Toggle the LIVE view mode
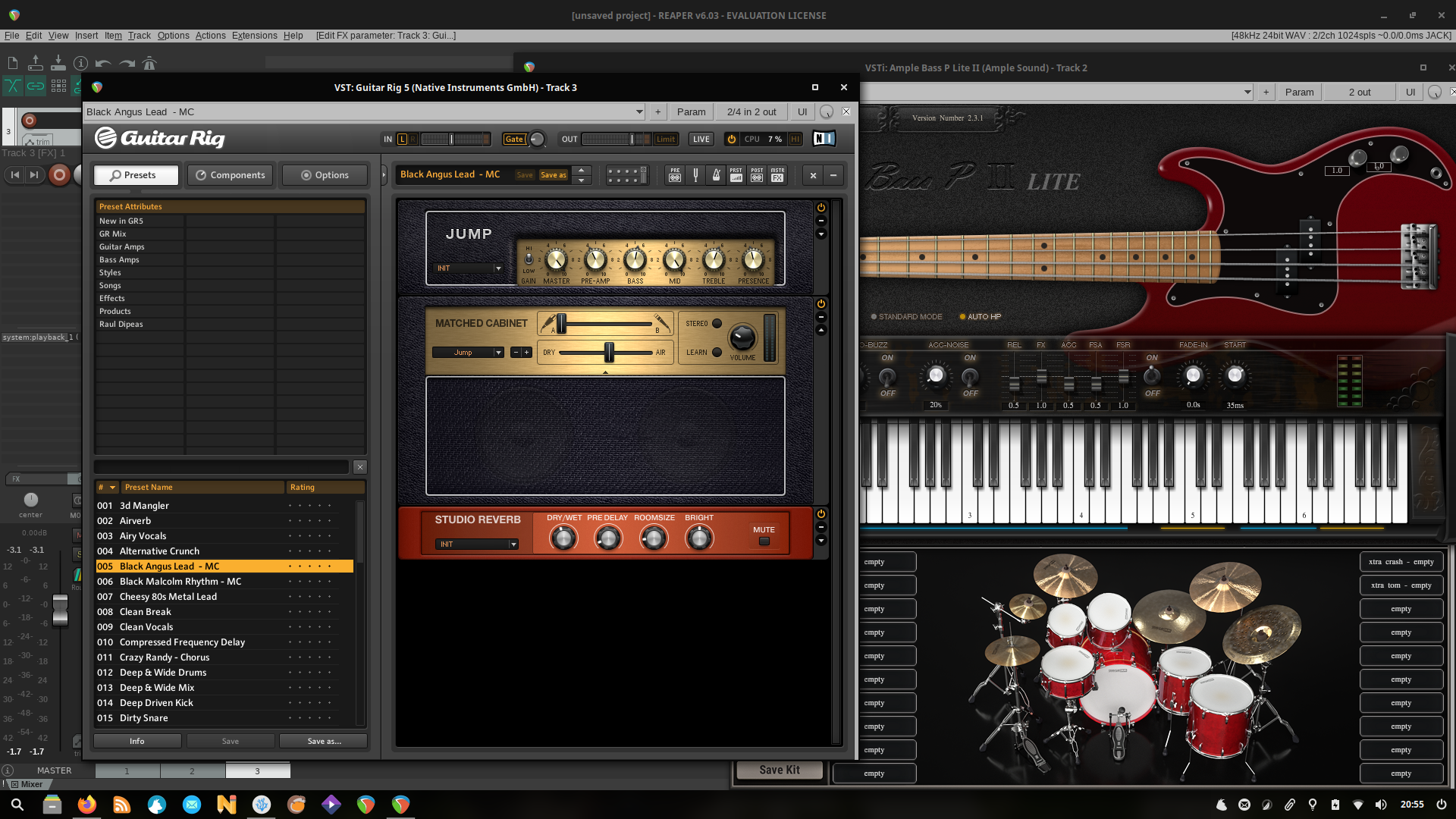 [x=701, y=139]
